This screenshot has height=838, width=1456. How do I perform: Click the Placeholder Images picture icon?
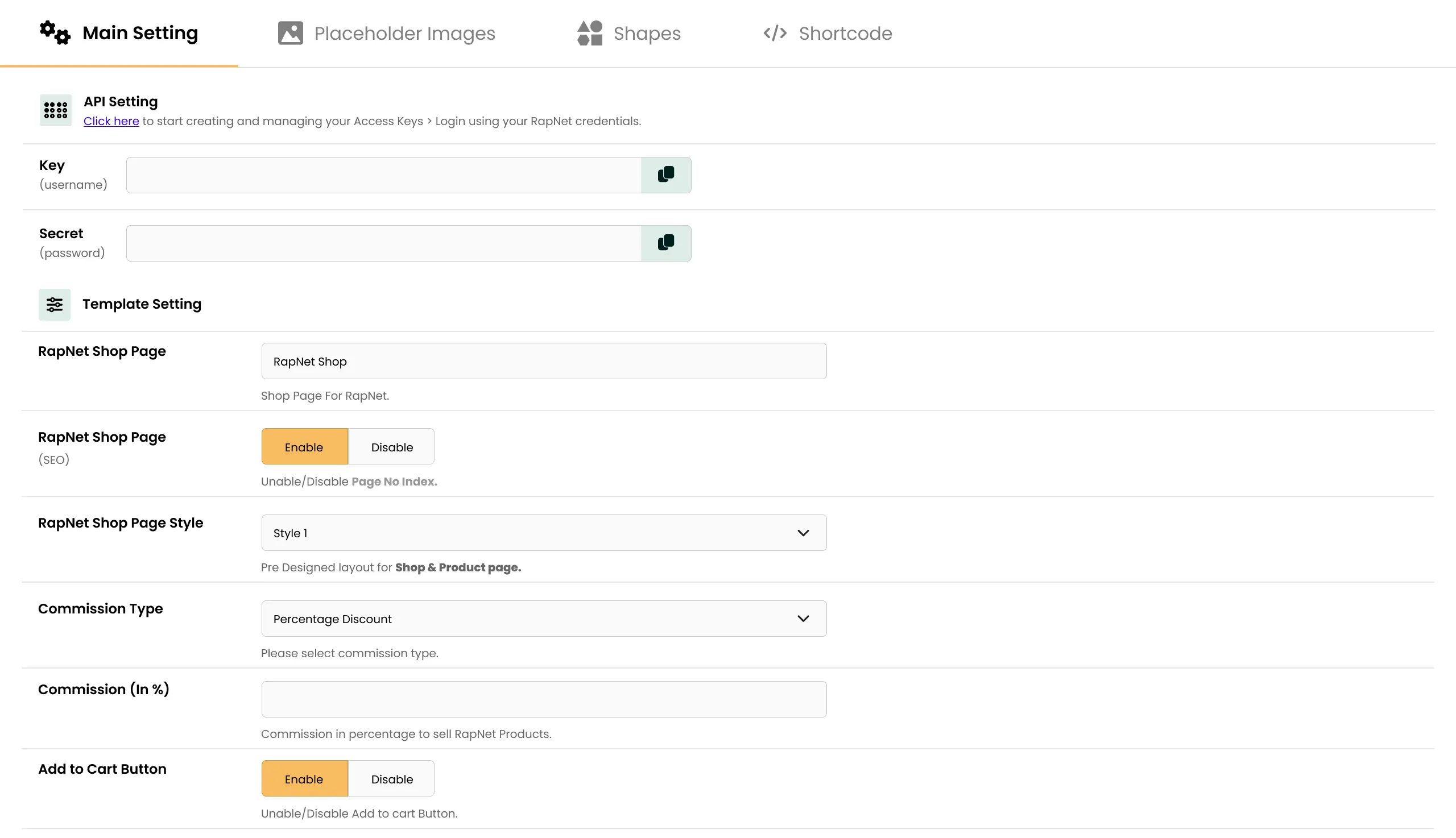pyautogui.click(x=290, y=33)
